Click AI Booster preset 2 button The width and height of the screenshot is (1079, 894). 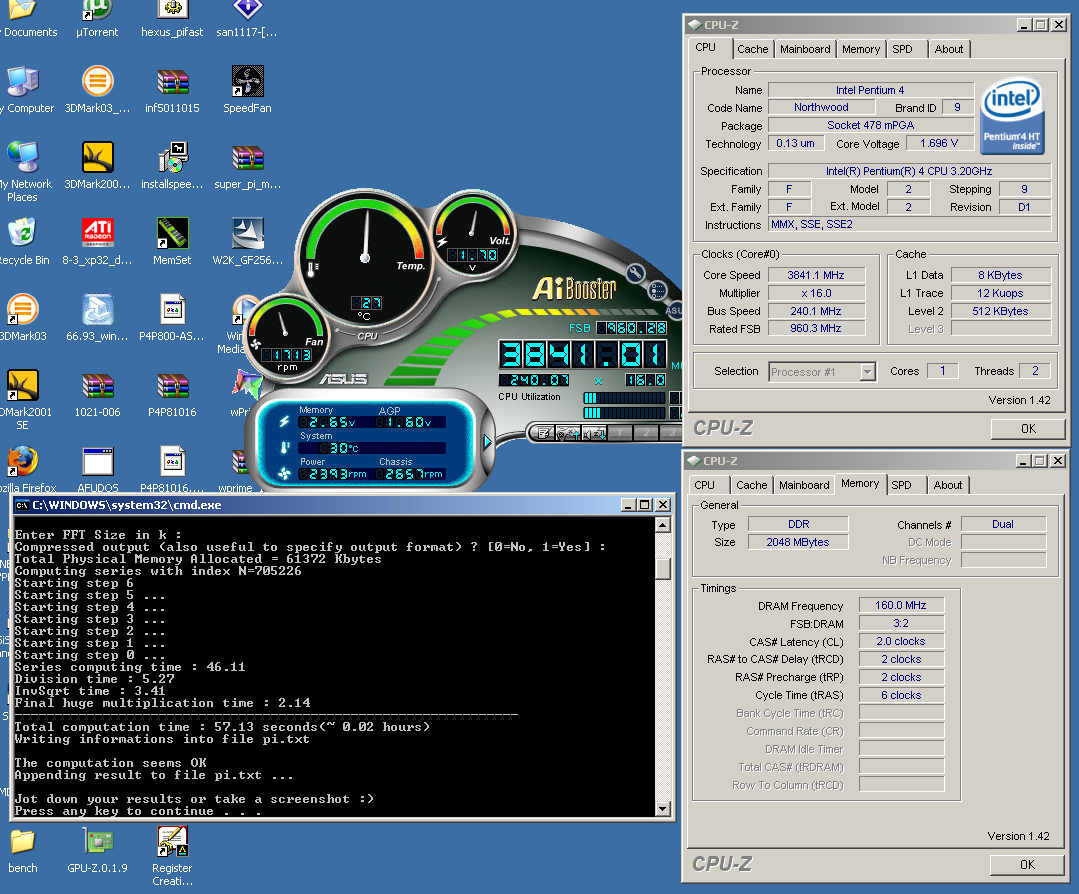tap(645, 433)
